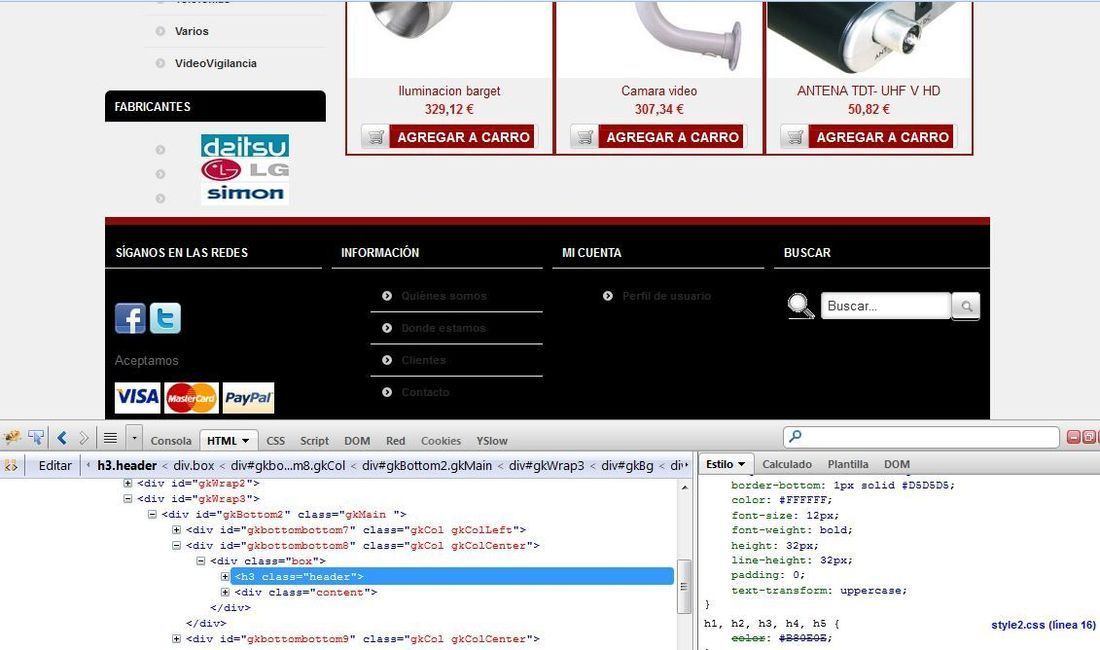Click the code-brackets icon left of Editar
This screenshot has width=1100, height=650.
pos(11,466)
